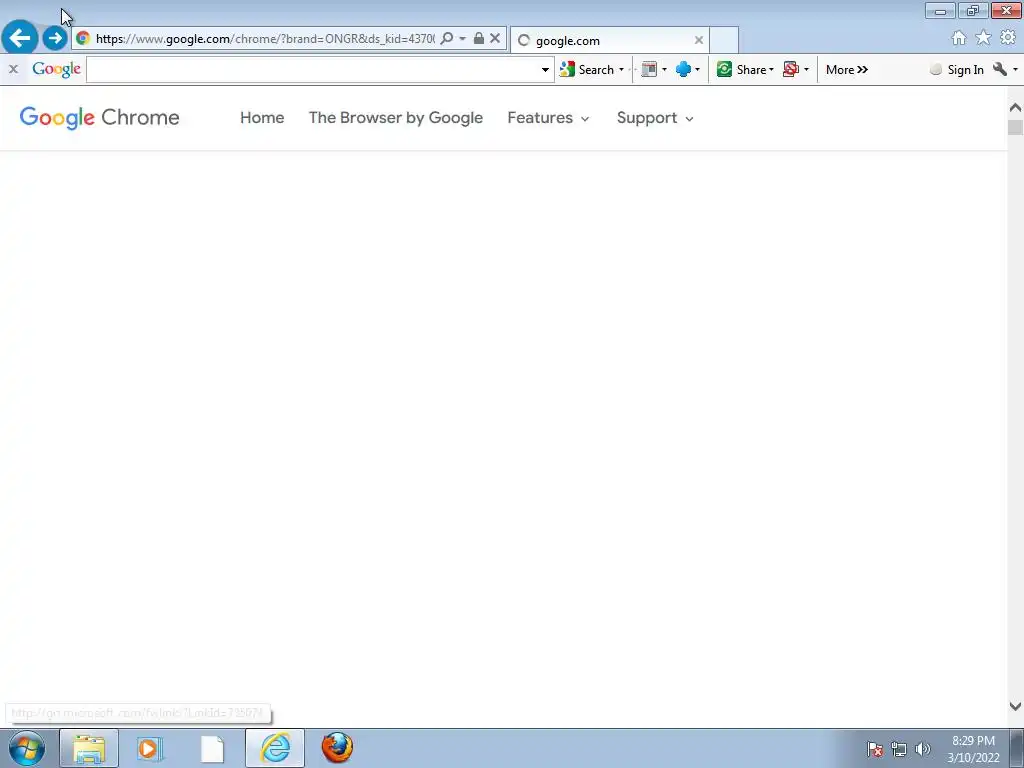Show more toolbar buttons via More

[x=847, y=70]
